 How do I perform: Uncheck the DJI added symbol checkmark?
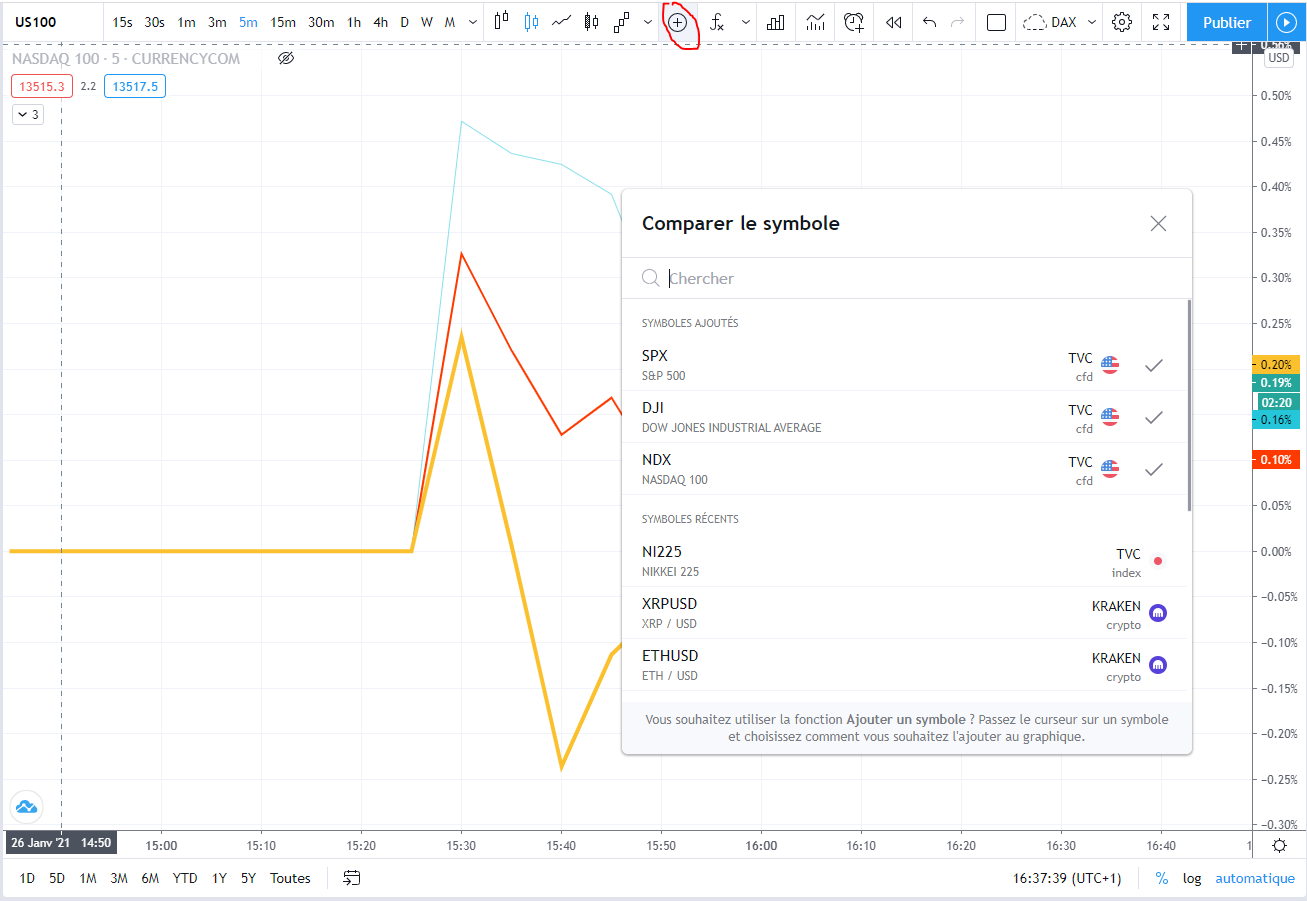pos(1154,417)
